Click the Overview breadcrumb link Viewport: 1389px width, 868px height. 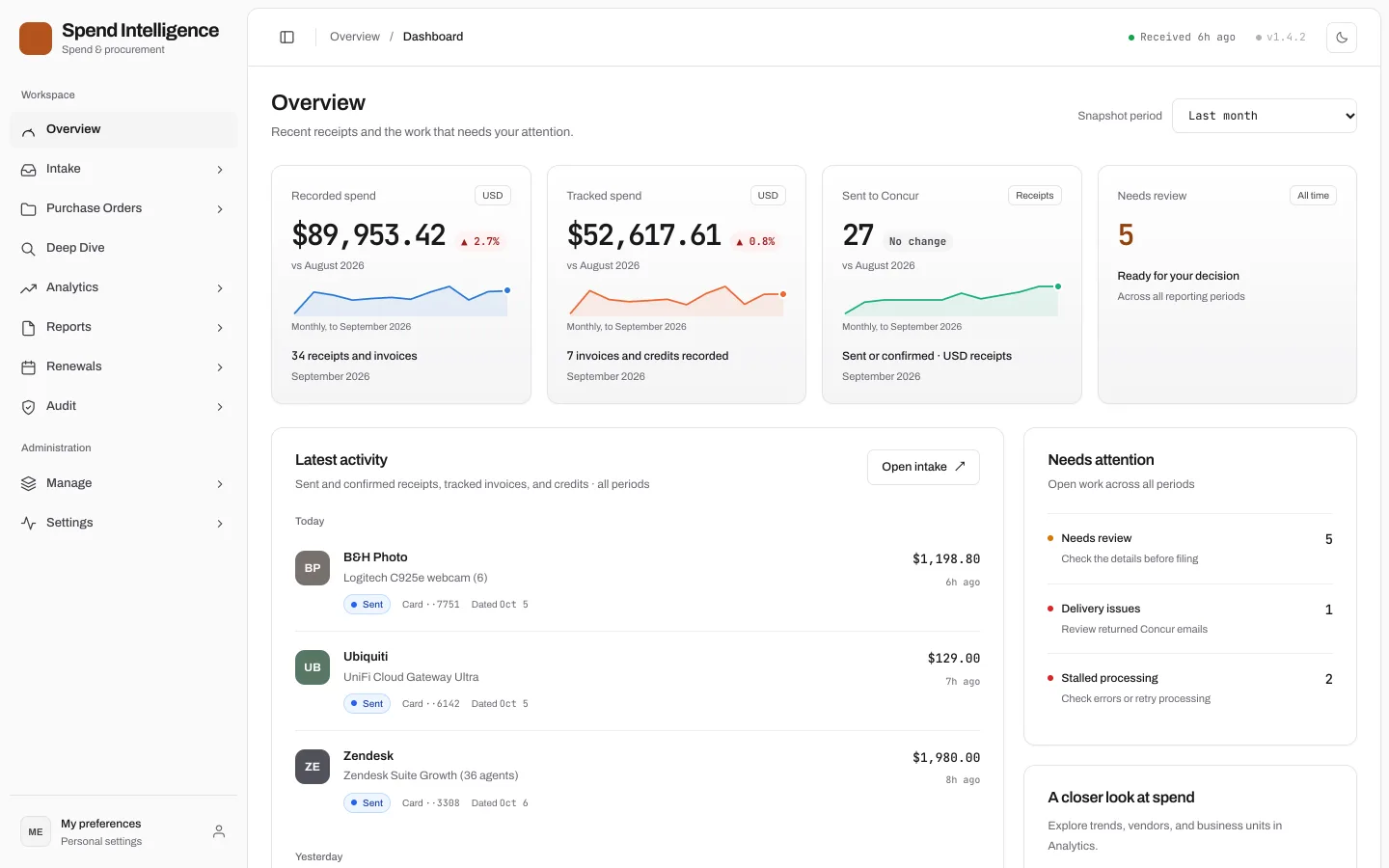pyautogui.click(x=355, y=37)
